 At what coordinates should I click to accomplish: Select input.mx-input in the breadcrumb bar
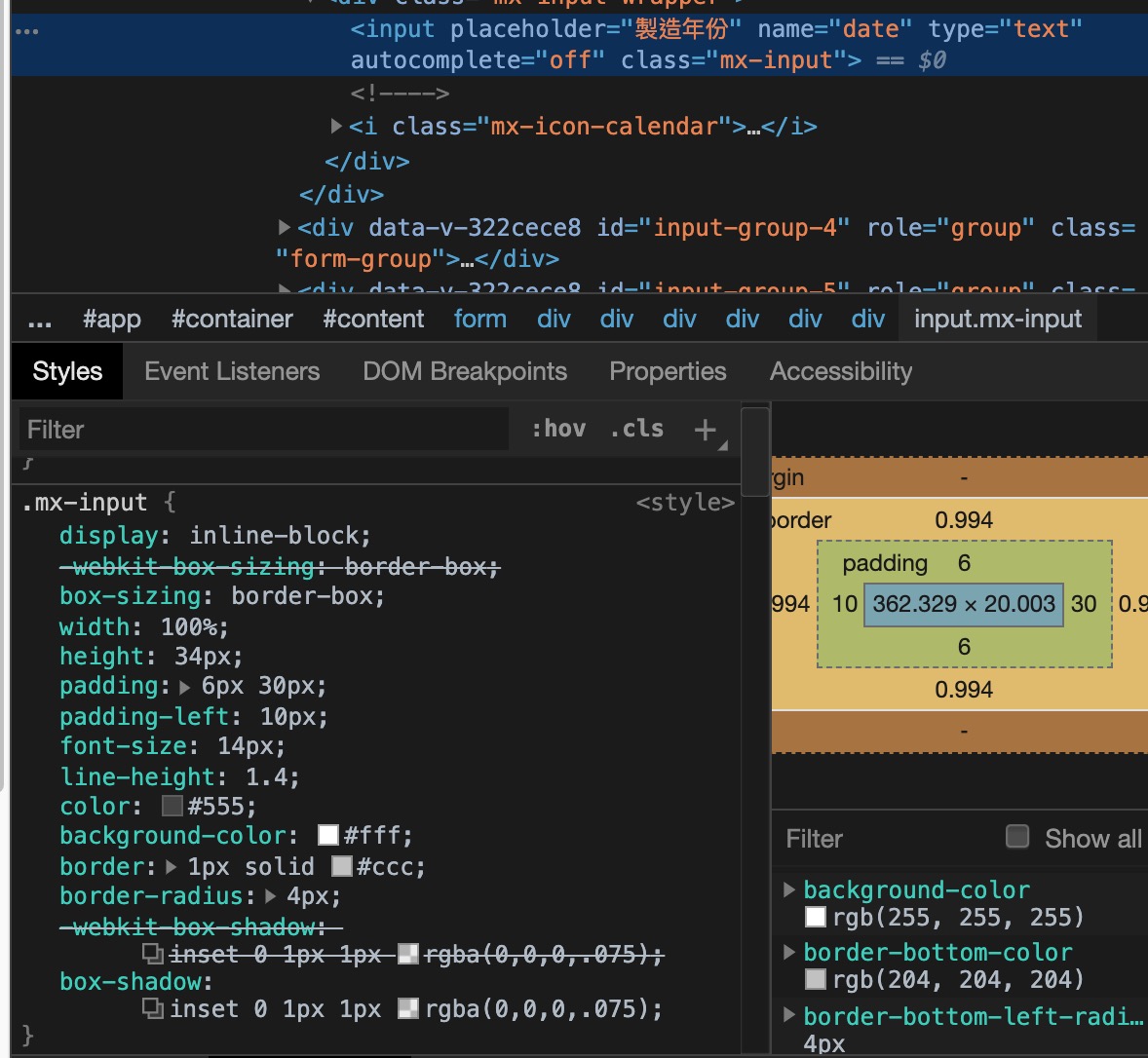(x=997, y=318)
